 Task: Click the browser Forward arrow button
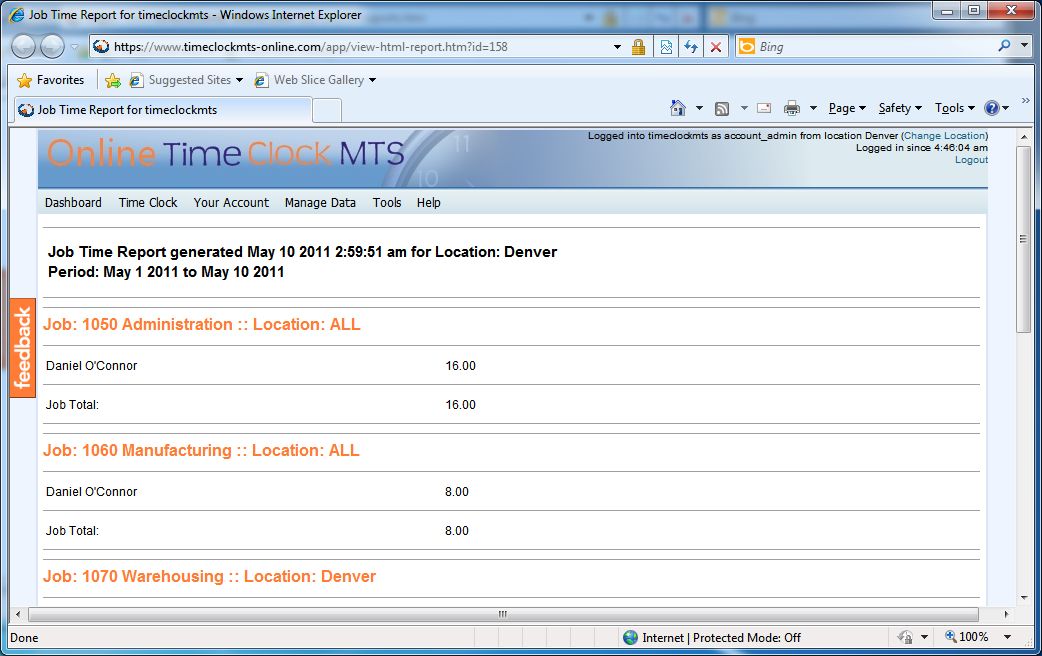click(52, 47)
